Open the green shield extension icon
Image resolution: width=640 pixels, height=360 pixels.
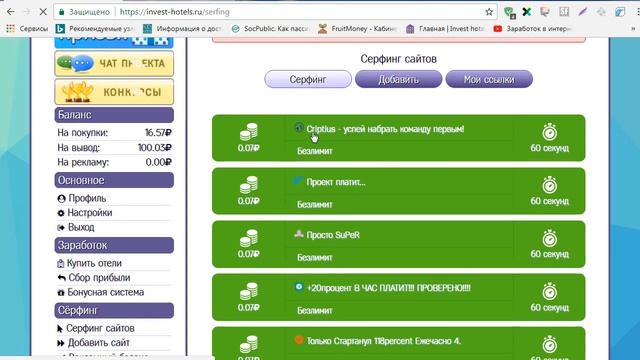[509, 12]
